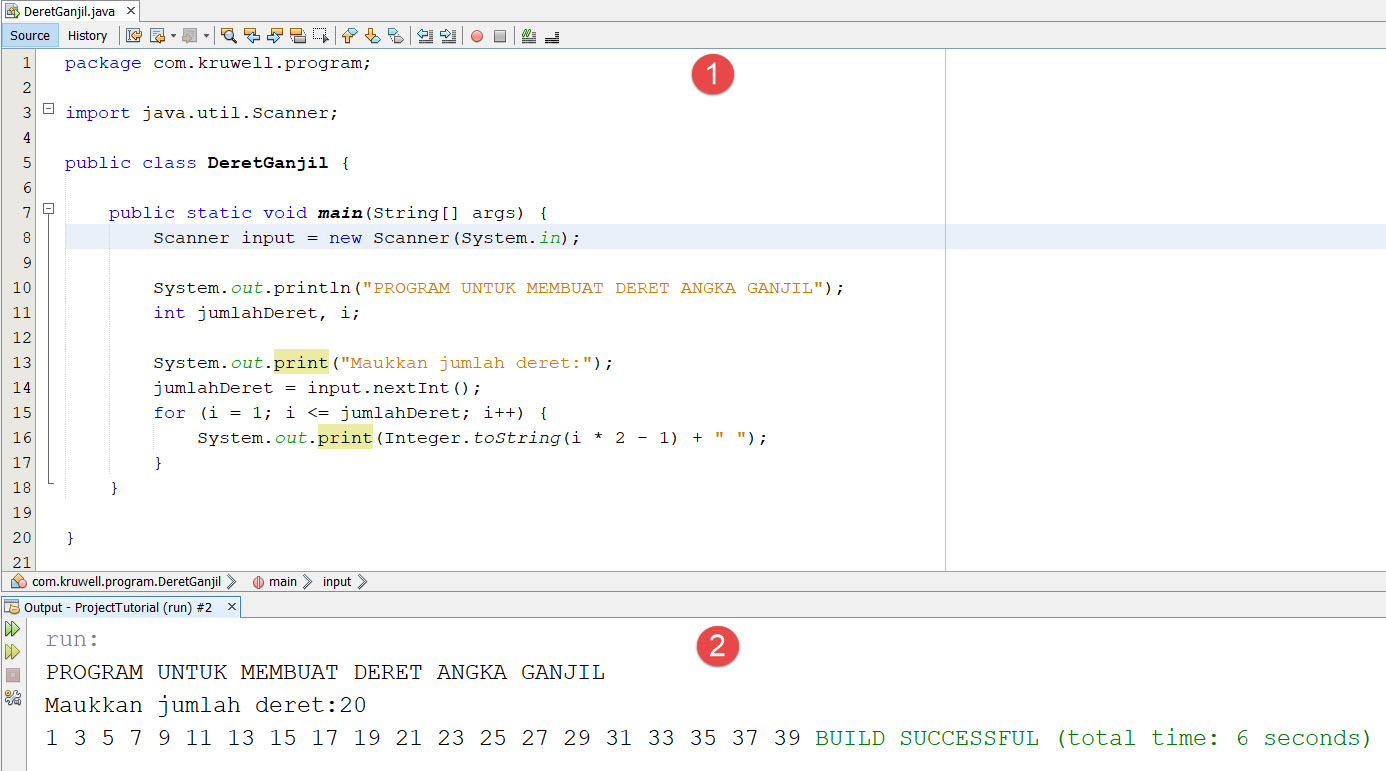Toggle Rectangular Selection mode
This screenshot has width=1386, height=771.
click(320, 36)
